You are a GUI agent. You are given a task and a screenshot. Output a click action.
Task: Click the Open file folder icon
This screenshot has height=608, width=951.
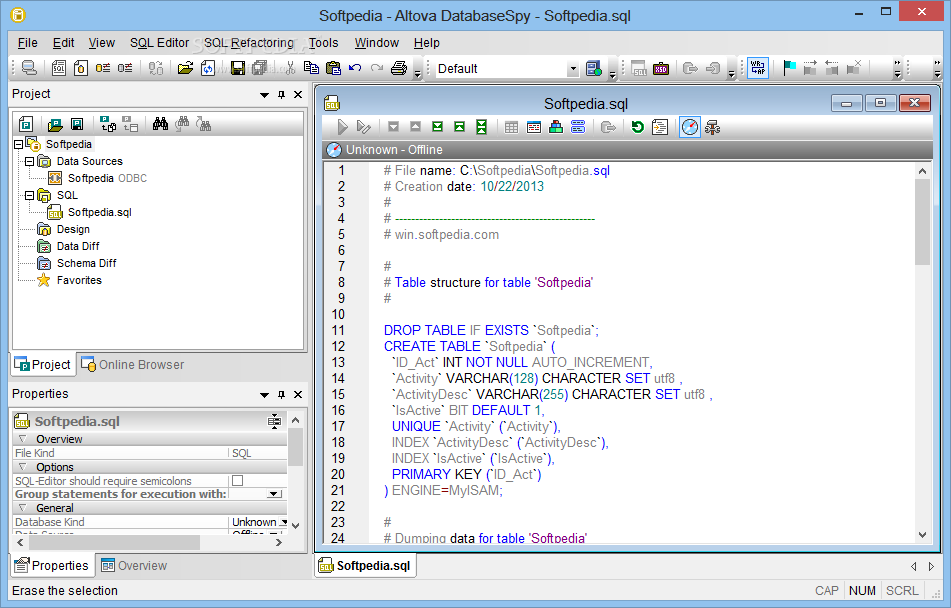point(186,68)
